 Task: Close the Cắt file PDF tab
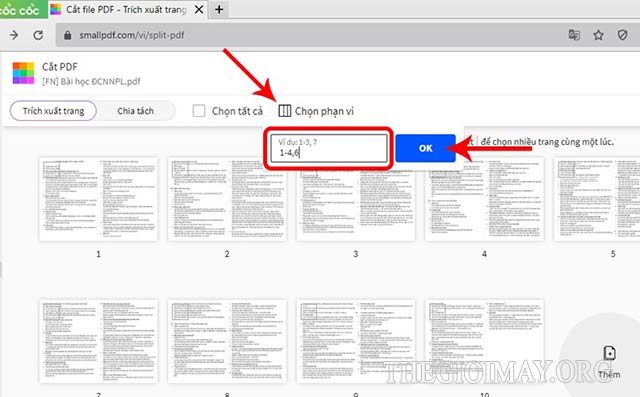[x=199, y=9]
